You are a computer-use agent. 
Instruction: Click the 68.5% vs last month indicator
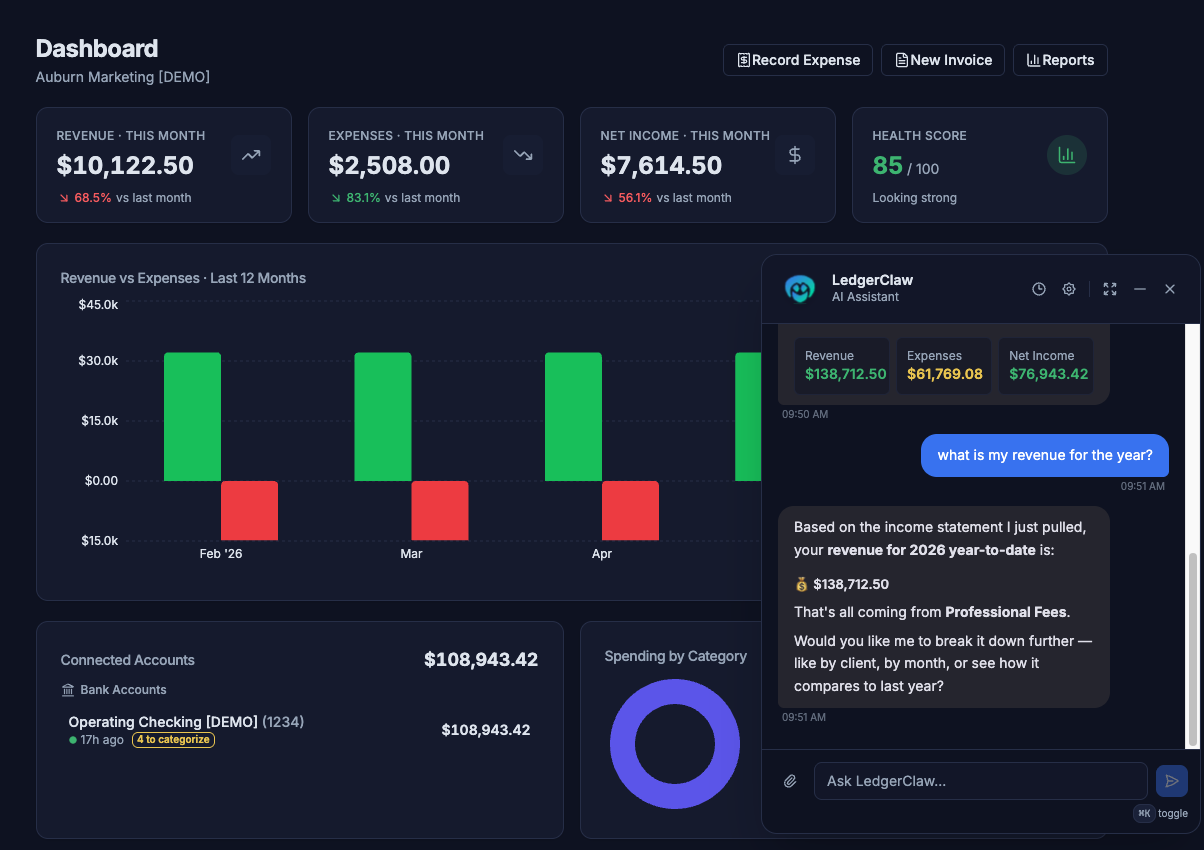click(124, 198)
